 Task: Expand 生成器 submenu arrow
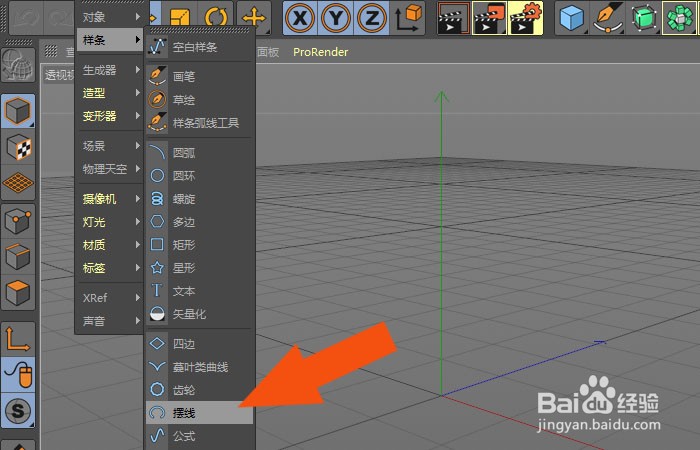coord(138,70)
